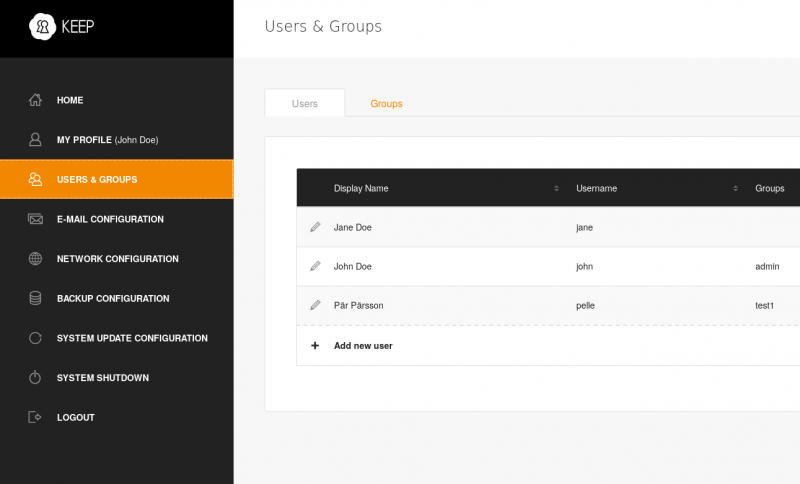The width and height of the screenshot is (800, 484).
Task: Edit Jane Doe using pencil icon
Action: [315, 227]
